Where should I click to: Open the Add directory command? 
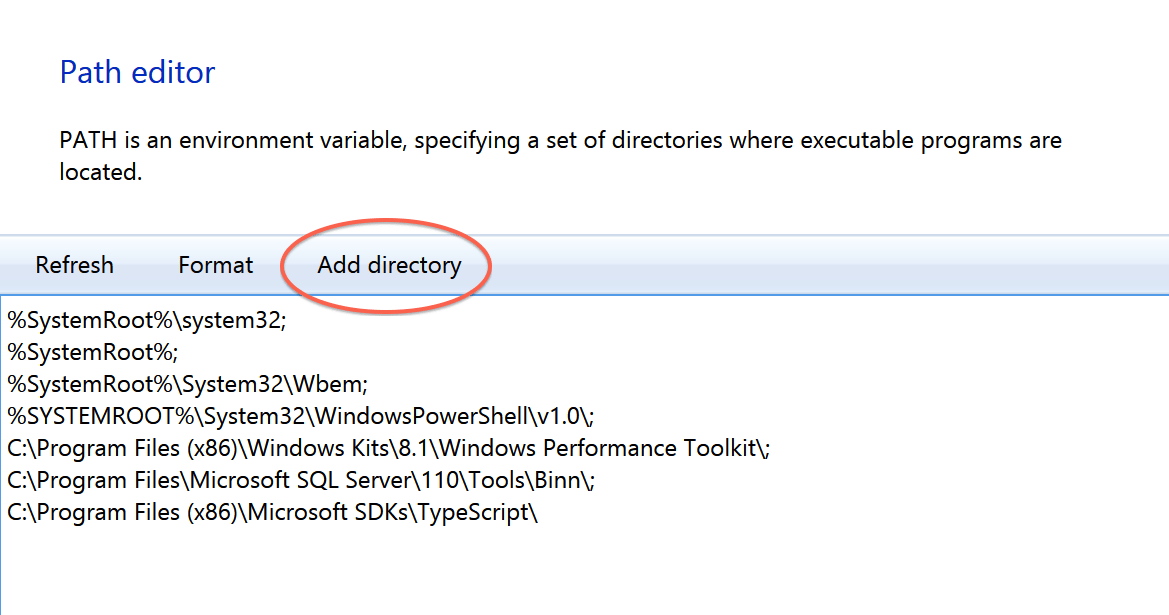(x=389, y=265)
